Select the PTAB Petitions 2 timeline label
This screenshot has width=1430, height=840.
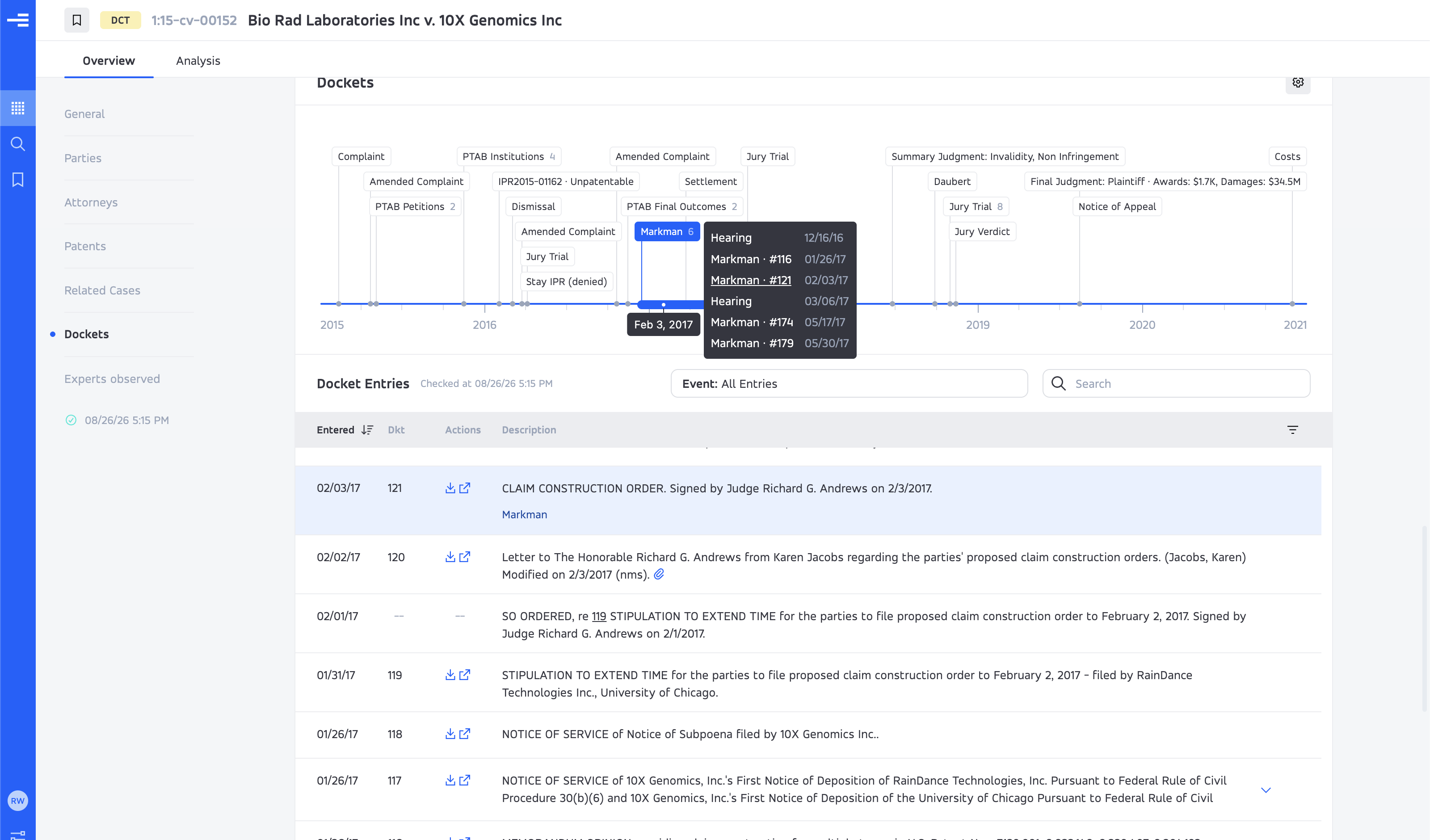[415, 206]
